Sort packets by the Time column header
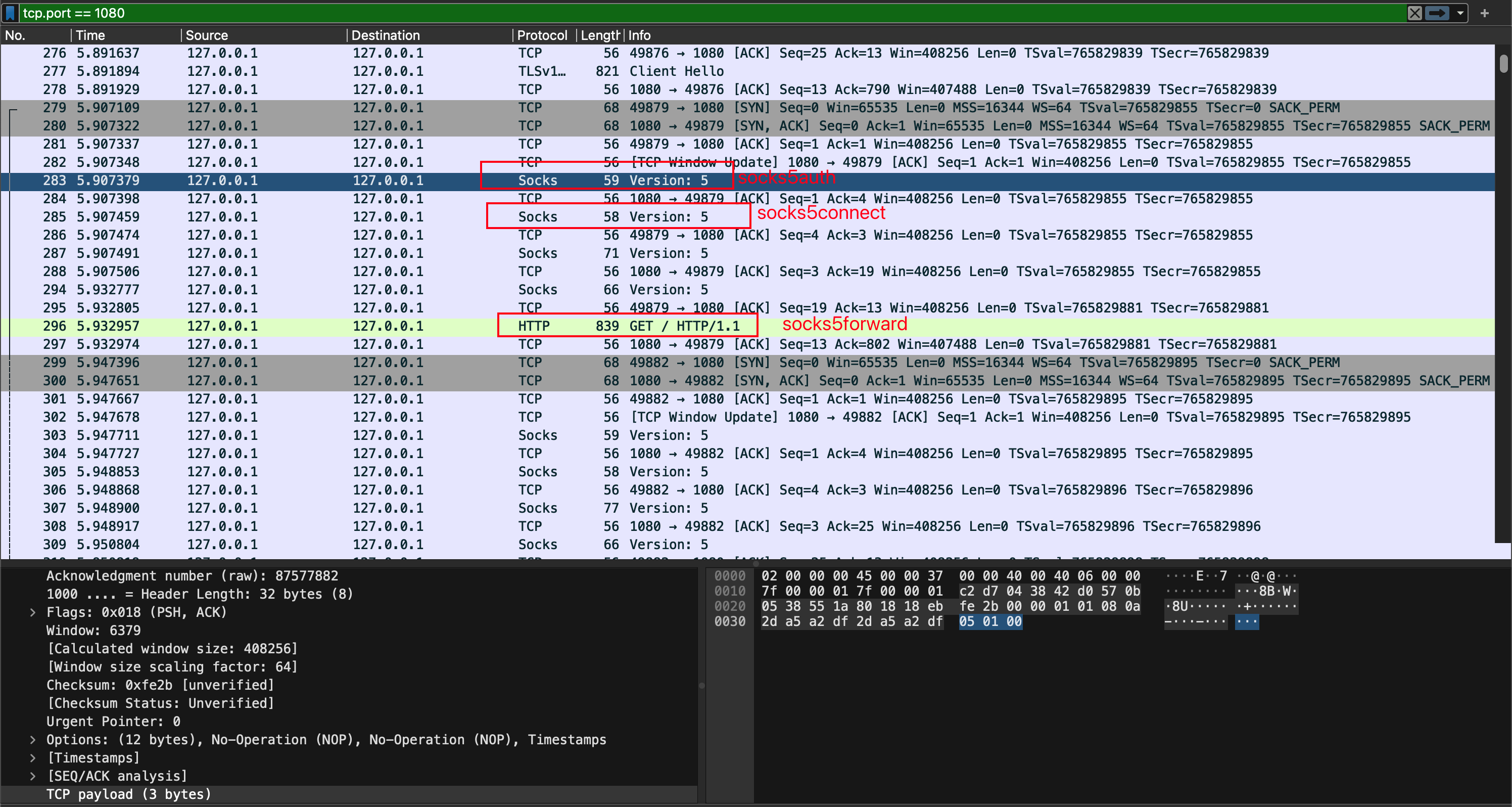The width and height of the screenshot is (1512, 807). 90,35
